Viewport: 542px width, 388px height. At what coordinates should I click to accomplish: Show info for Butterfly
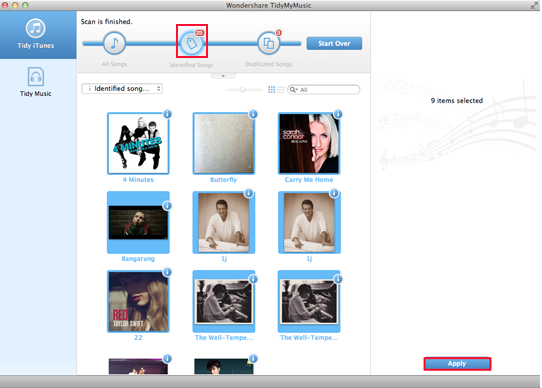tap(253, 114)
